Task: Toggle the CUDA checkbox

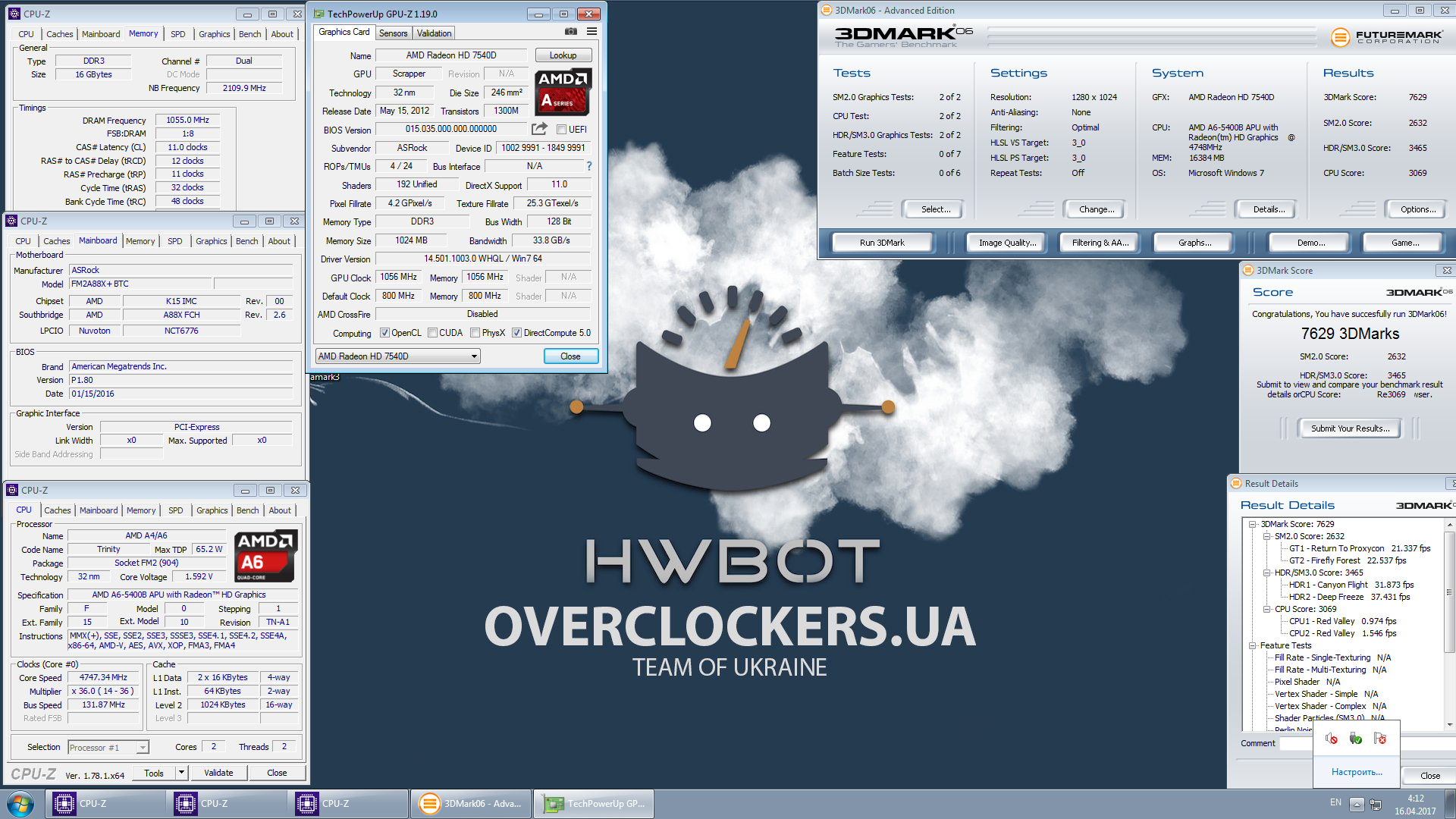Action: point(432,333)
